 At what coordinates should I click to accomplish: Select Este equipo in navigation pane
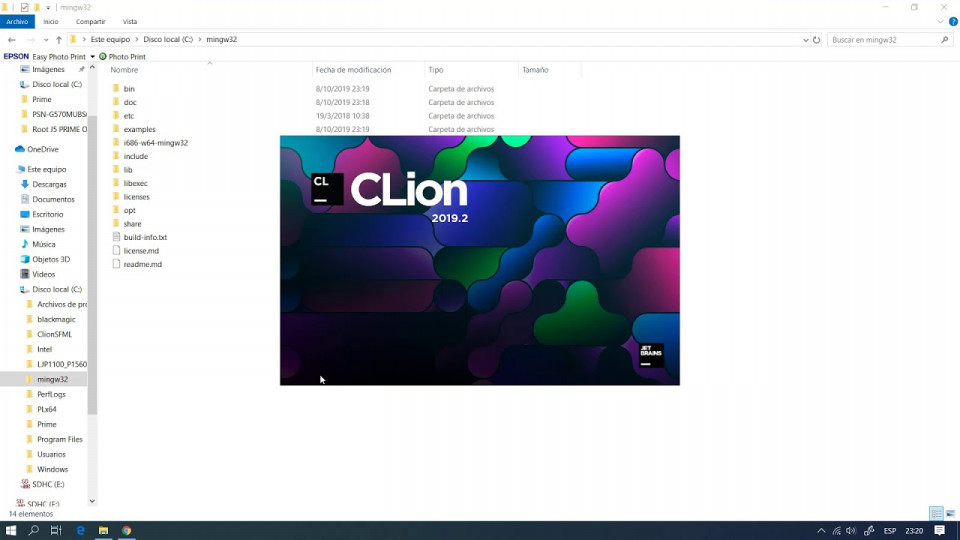[x=47, y=169]
